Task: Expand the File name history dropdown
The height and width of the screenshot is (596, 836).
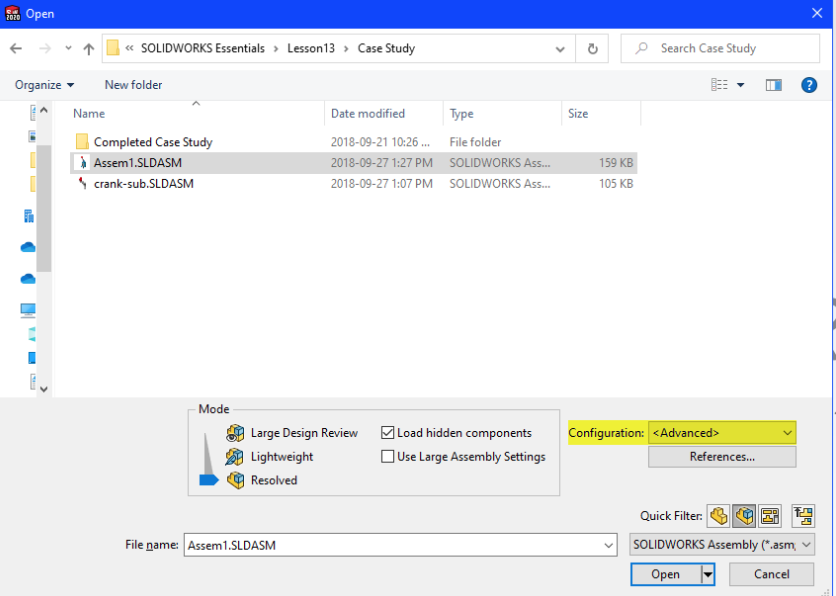Action: point(608,545)
